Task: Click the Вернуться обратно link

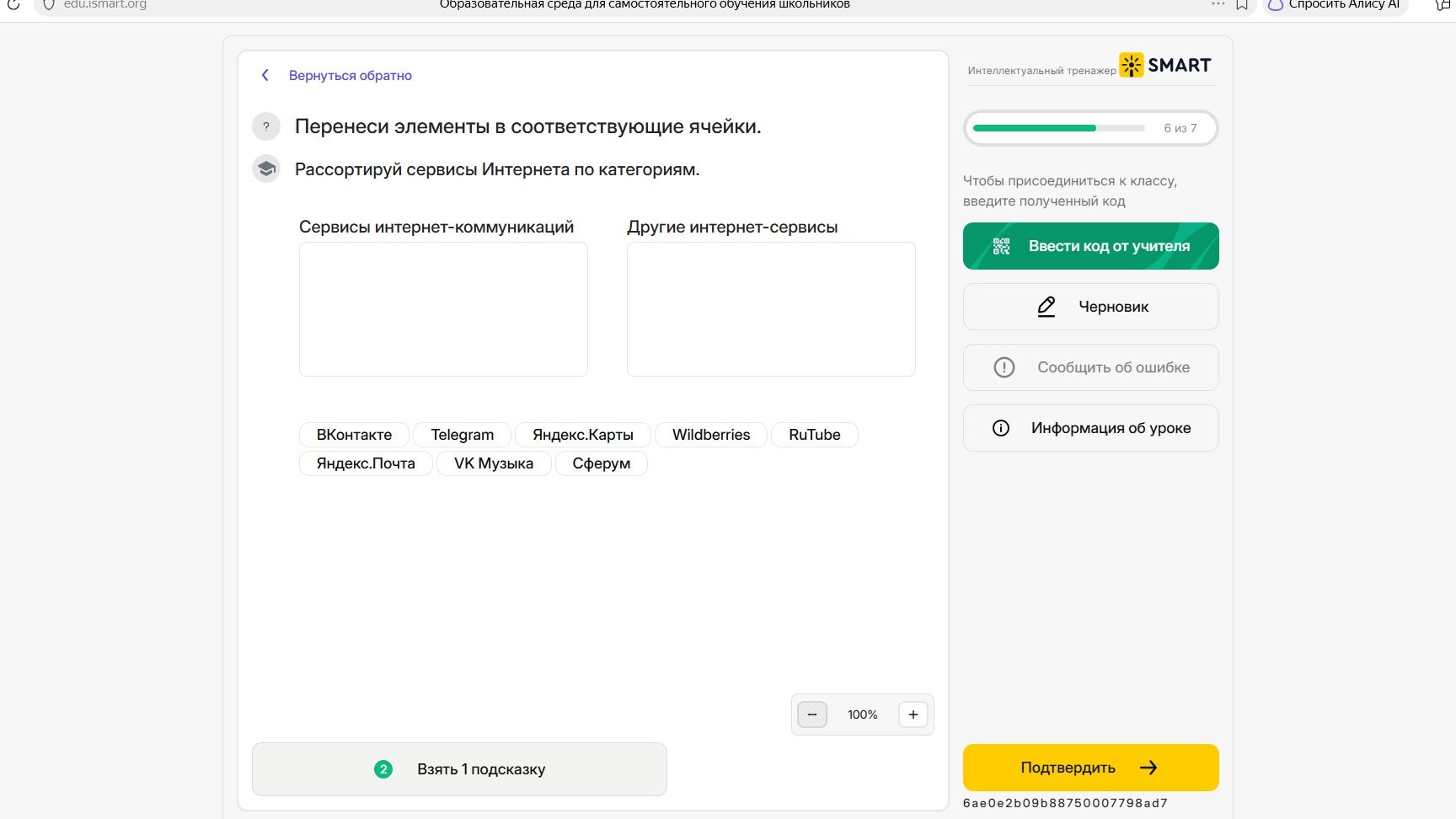Action: pyautogui.click(x=350, y=75)
